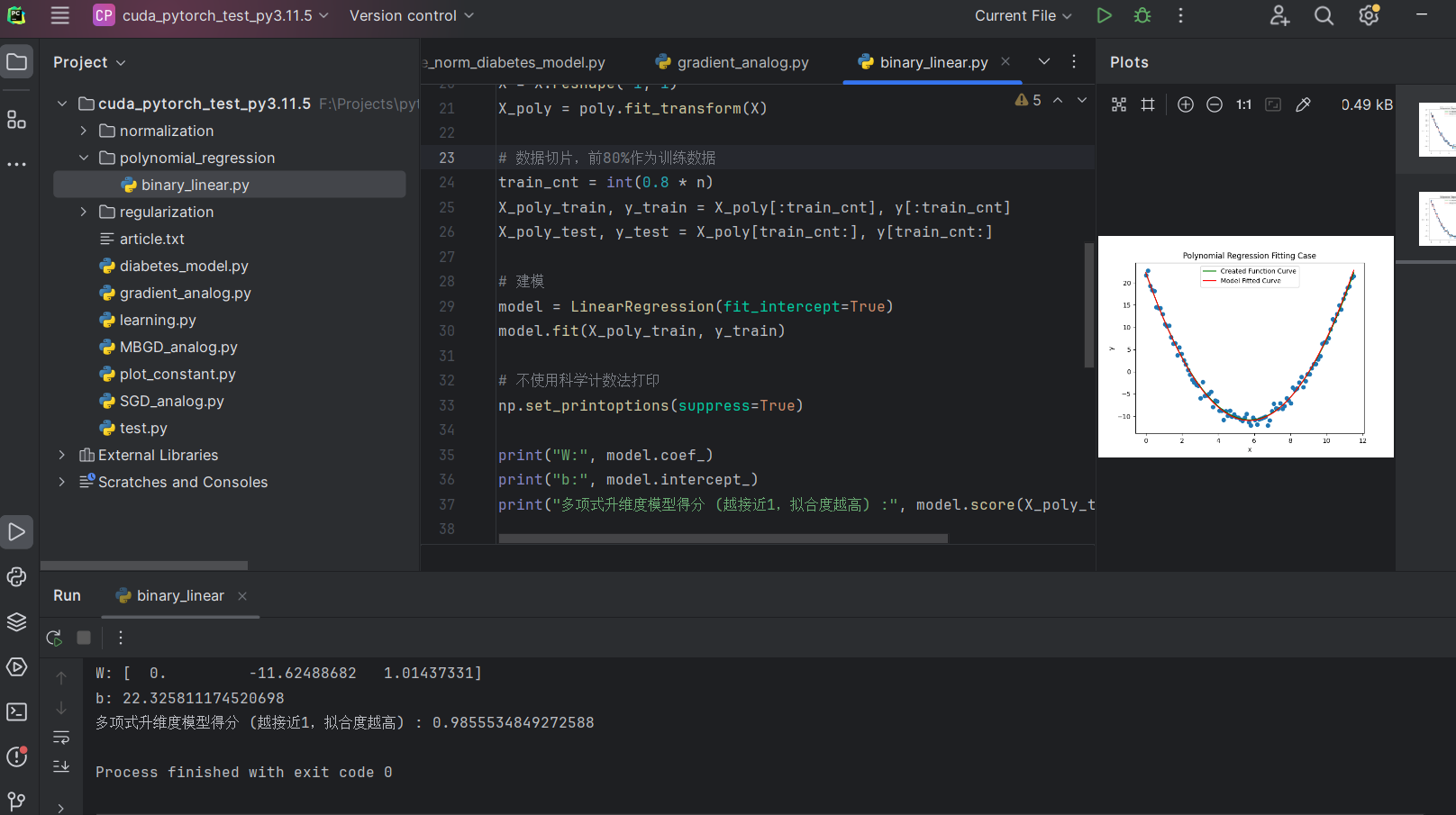Image resolution: width=1456 pixels, height=815 pixels.
Task: Open the Python Console tool window
Action: [x=16, y=577]
